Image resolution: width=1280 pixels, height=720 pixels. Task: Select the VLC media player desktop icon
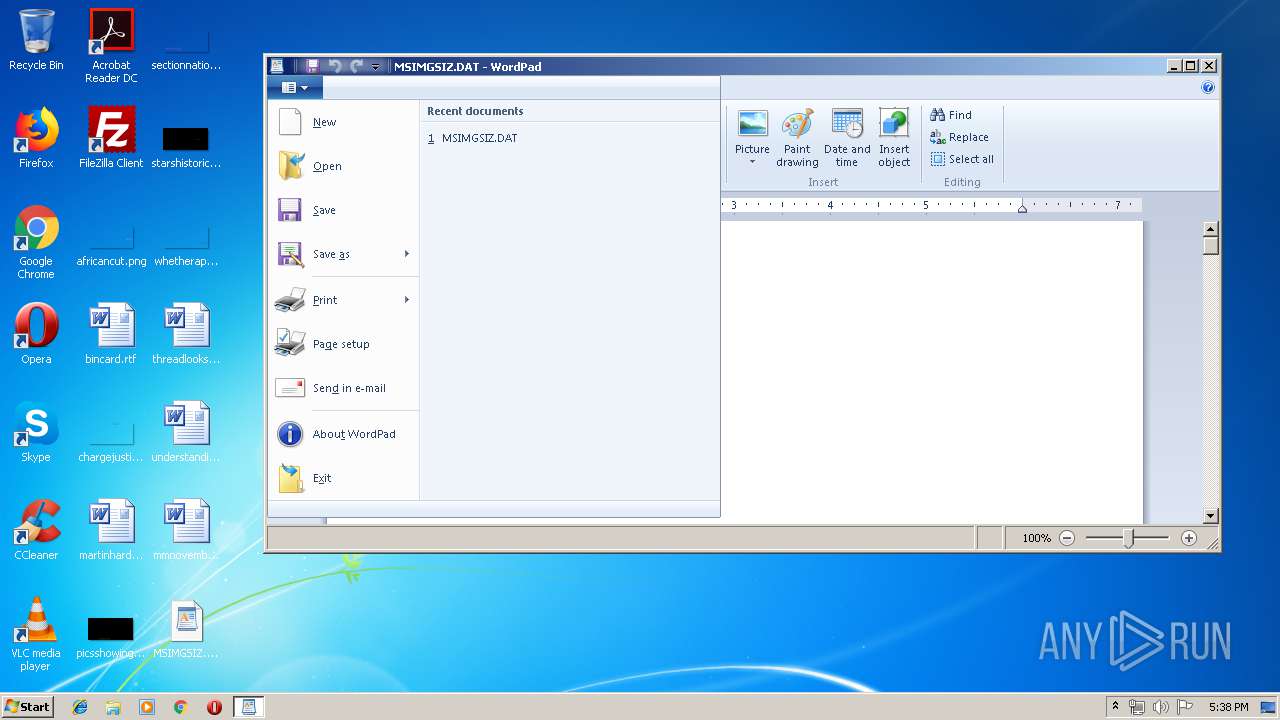pos(36,634)
